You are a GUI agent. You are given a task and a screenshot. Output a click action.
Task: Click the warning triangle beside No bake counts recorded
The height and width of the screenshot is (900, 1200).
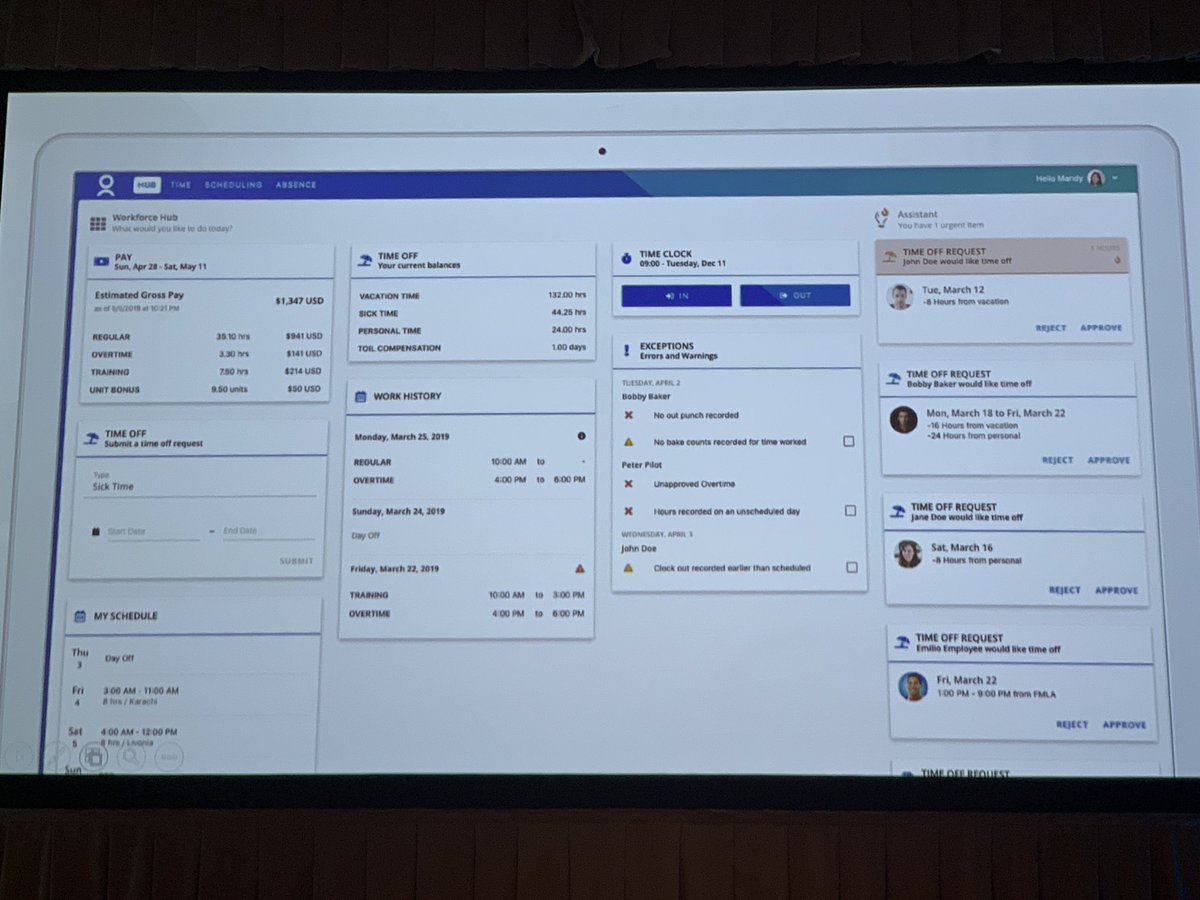click(628, 441)
